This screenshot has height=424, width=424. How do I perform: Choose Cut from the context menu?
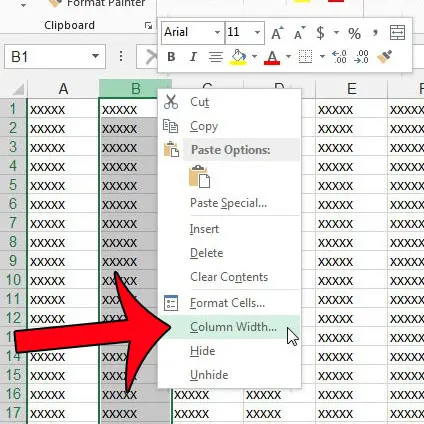tap(230, 102)
